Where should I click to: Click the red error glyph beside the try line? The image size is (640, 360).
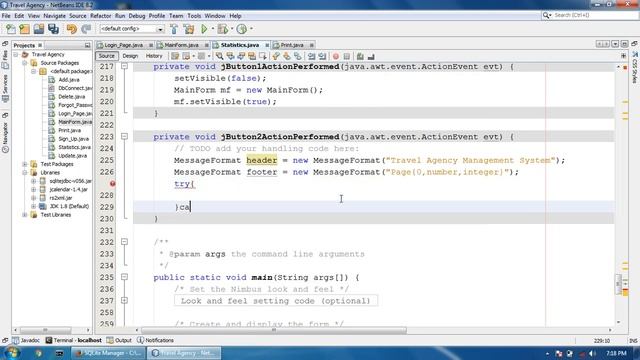(x=112, y=184)
